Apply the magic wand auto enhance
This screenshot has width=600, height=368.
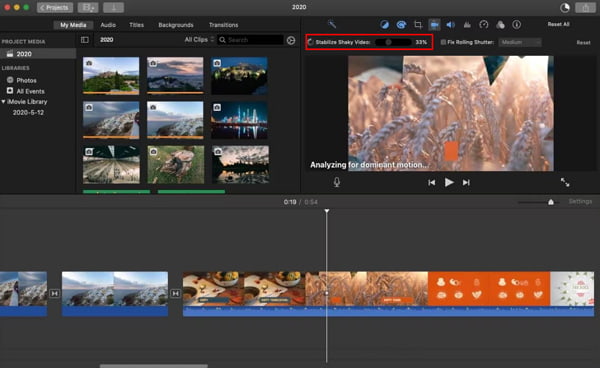point(332,24)
